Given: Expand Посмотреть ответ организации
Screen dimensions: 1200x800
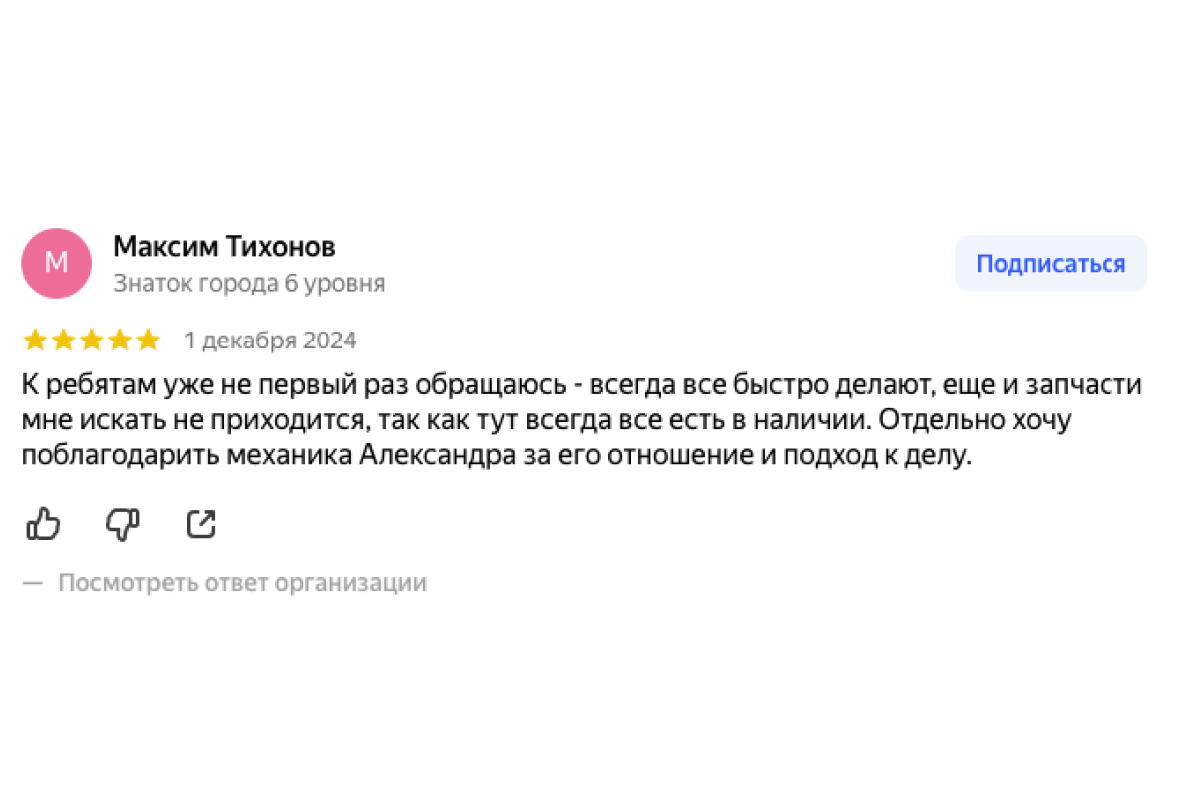Looking at the screenshot, I should (242, 583).
